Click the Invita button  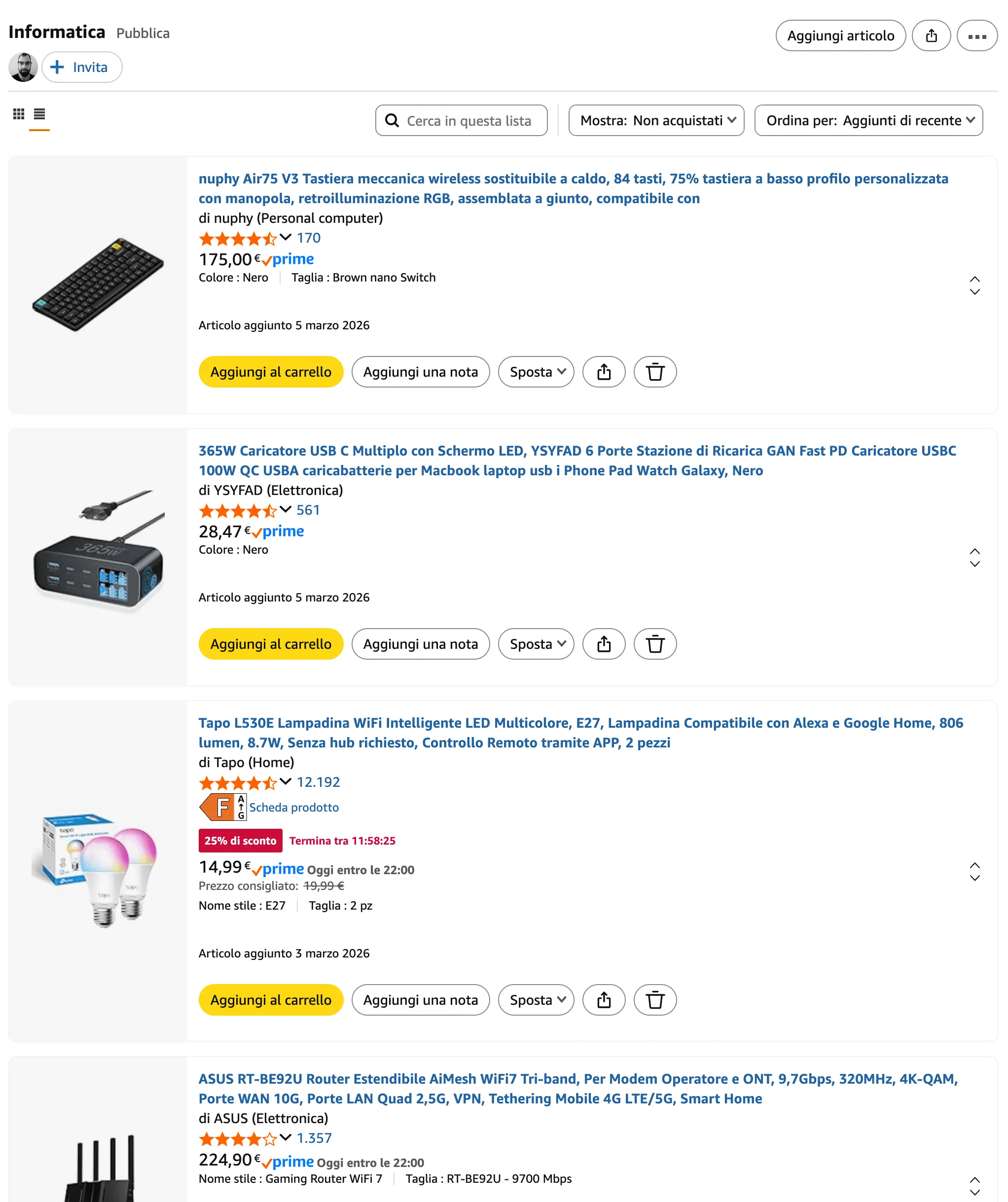(82, 68)
